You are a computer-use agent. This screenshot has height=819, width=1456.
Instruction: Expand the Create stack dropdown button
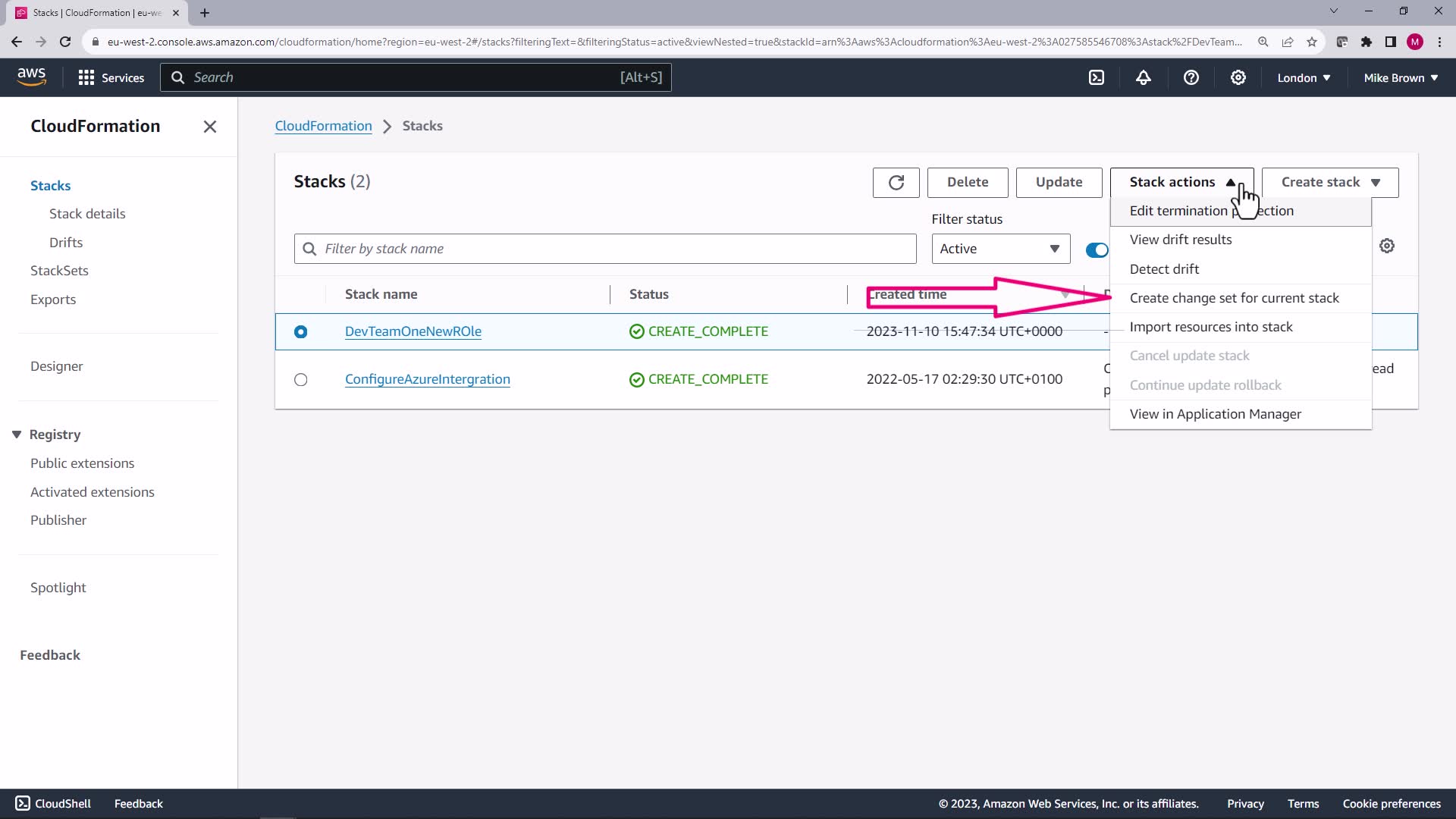[x=1329, y=183]
